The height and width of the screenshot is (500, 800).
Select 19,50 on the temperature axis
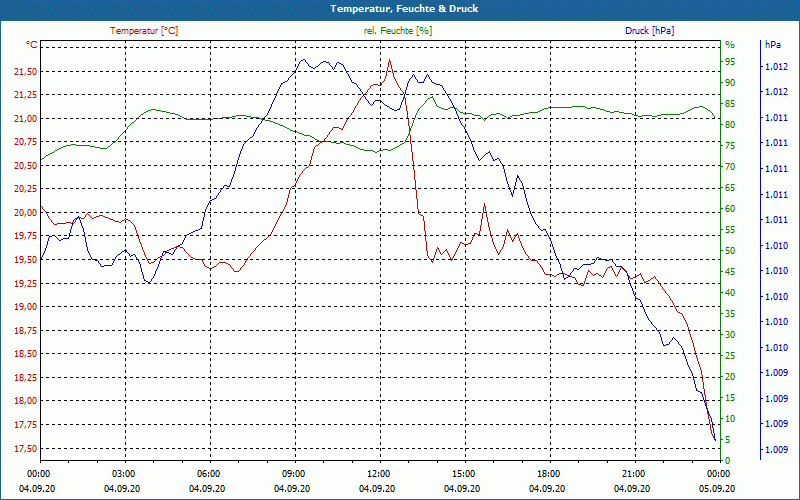coord(26,260)
